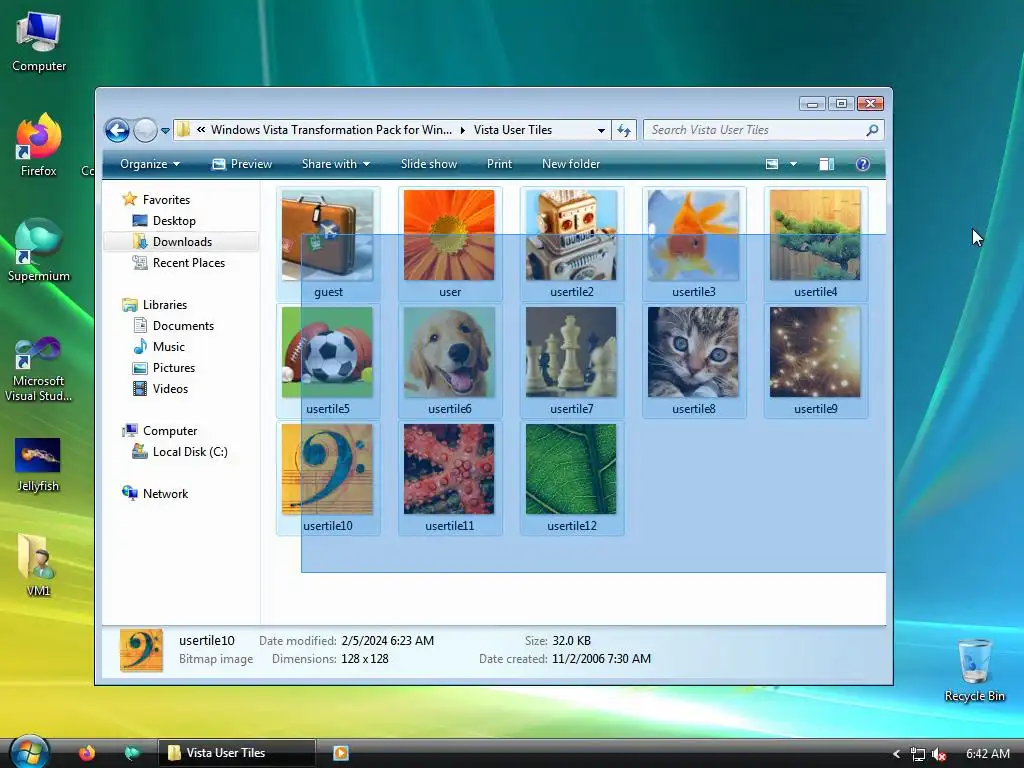Select the usertile2 robot image

coord(571,236)
